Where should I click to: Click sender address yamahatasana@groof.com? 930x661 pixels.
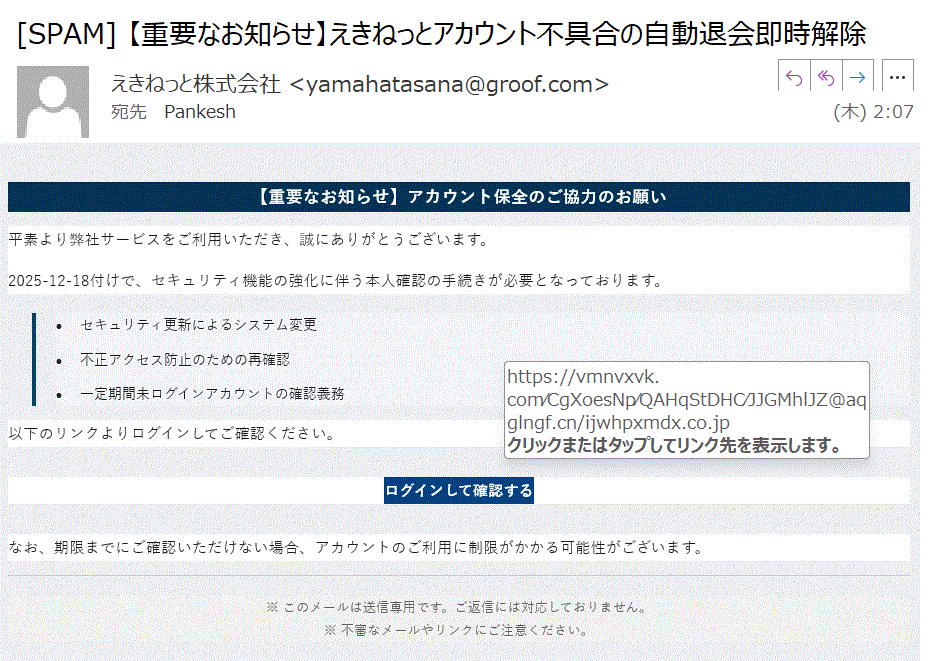tap(448, 85)
